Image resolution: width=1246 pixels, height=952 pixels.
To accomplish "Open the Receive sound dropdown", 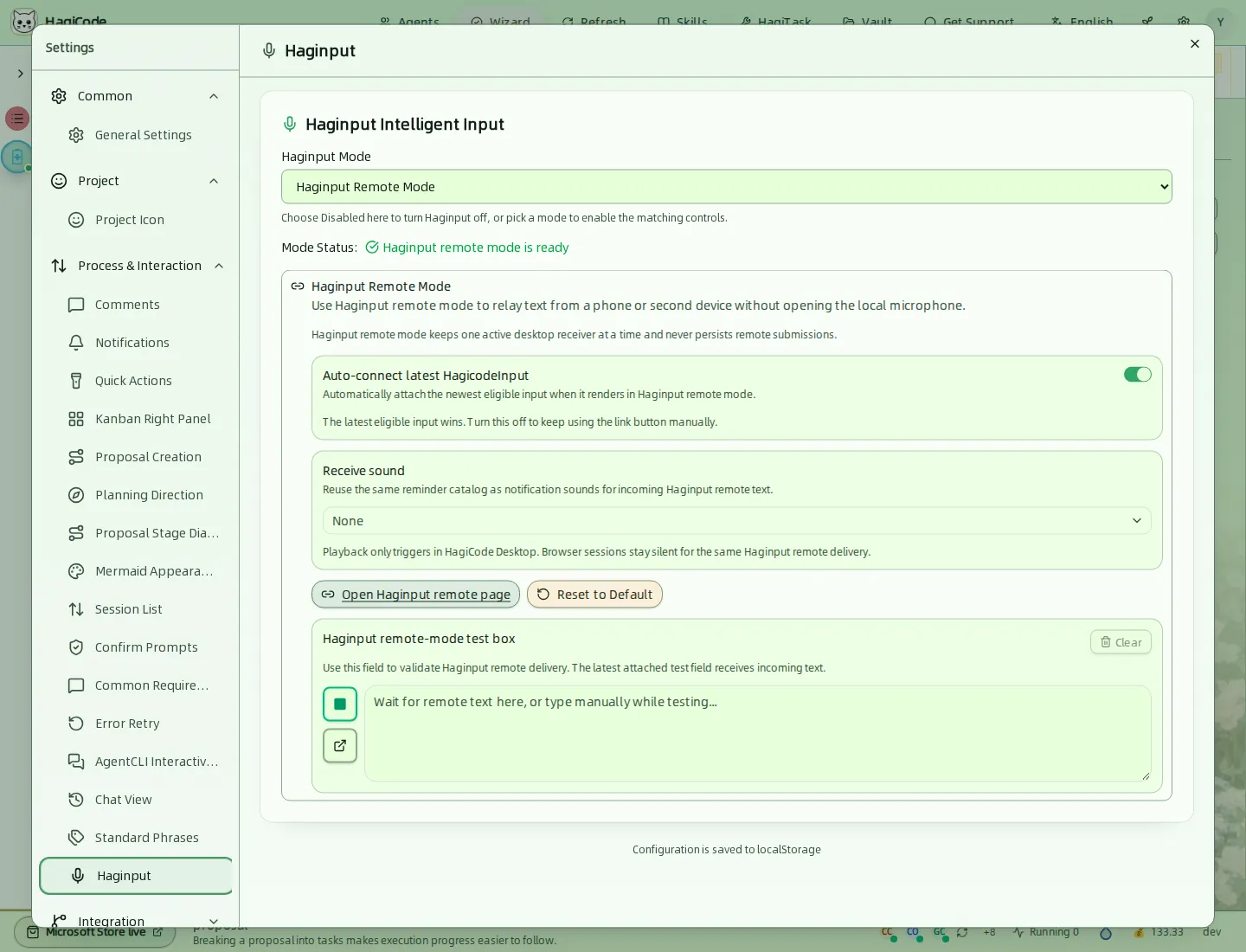I will [x=736, y=521].
